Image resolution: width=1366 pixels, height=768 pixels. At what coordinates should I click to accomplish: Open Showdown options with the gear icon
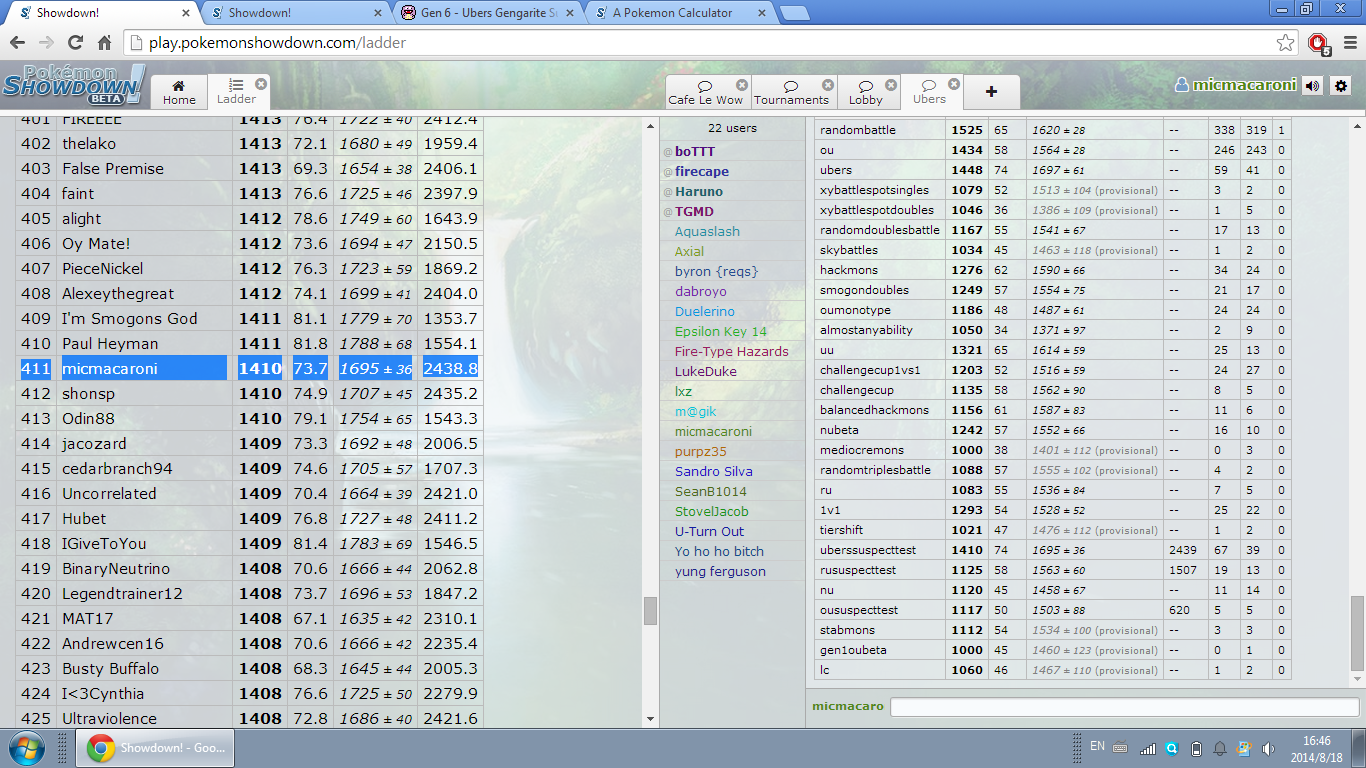(x=1341, y=86)
